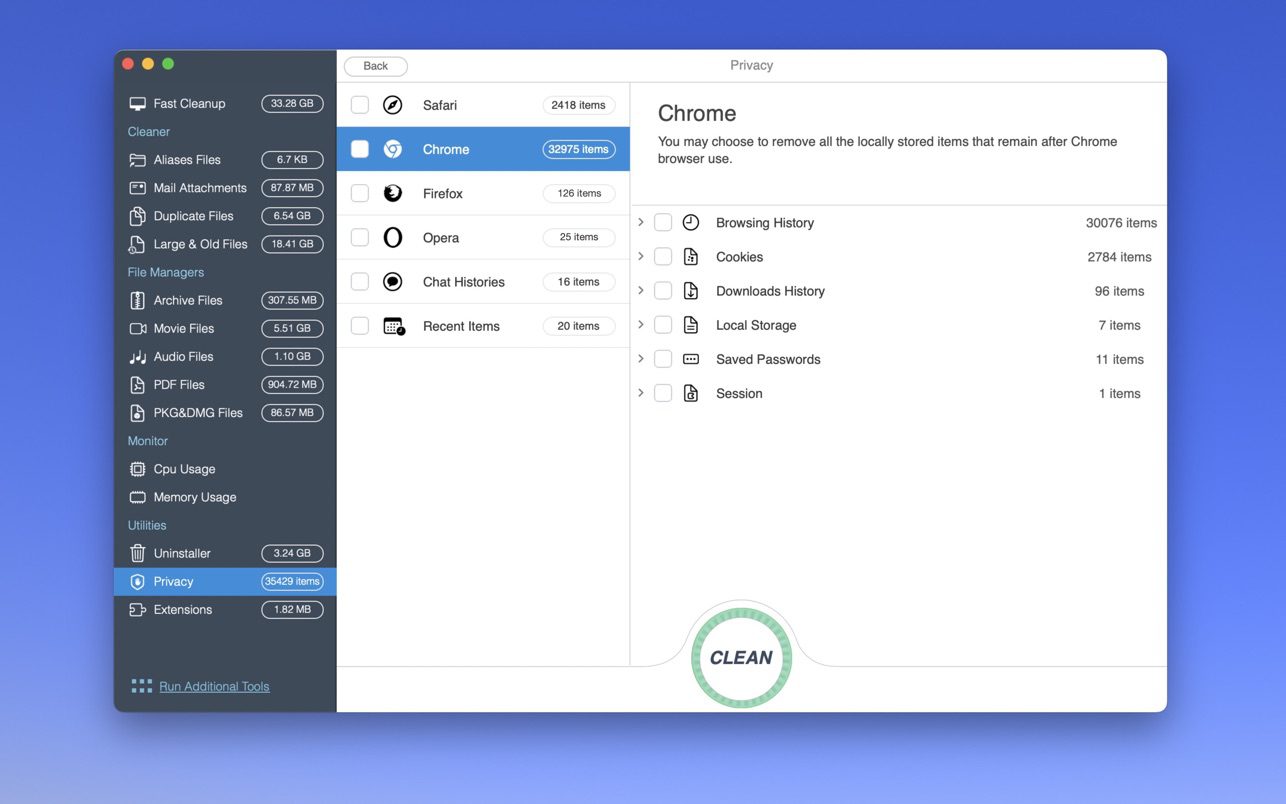
Task: Click the Recent Items calendar icon
Action: pos(394,326)
